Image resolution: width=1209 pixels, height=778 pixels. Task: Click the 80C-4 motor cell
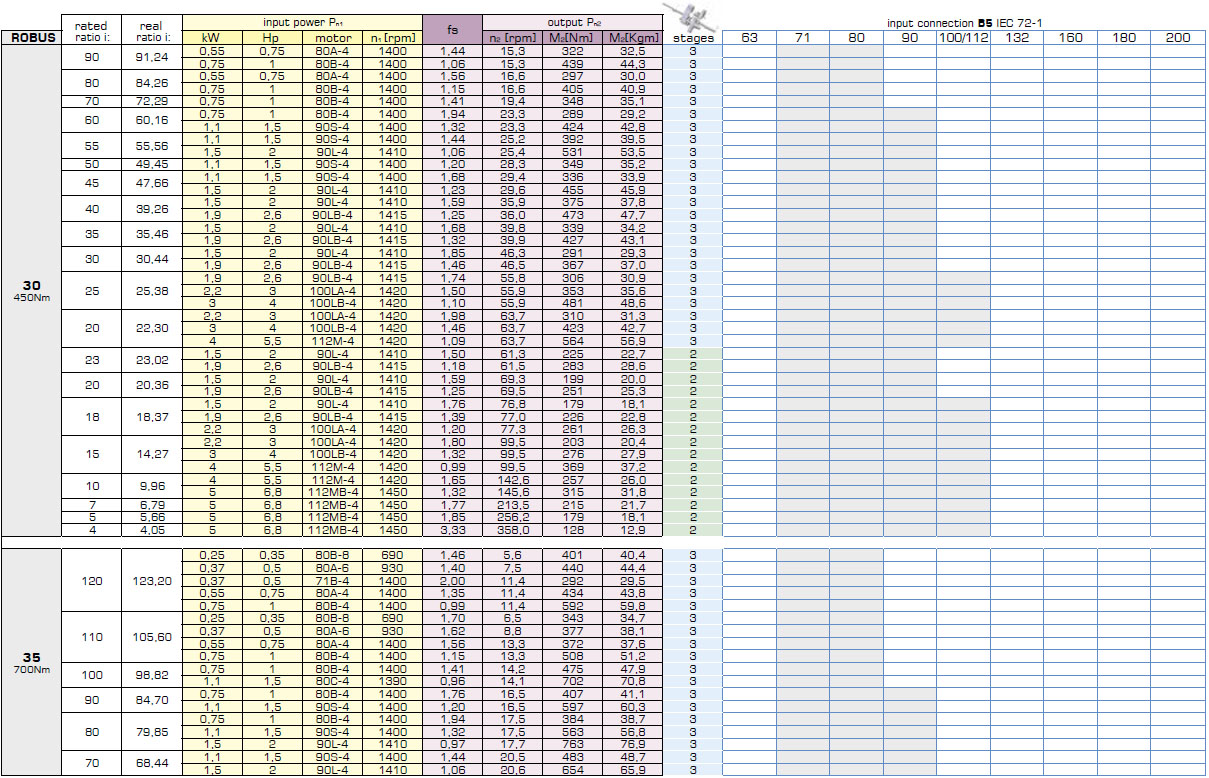[331, 681]
